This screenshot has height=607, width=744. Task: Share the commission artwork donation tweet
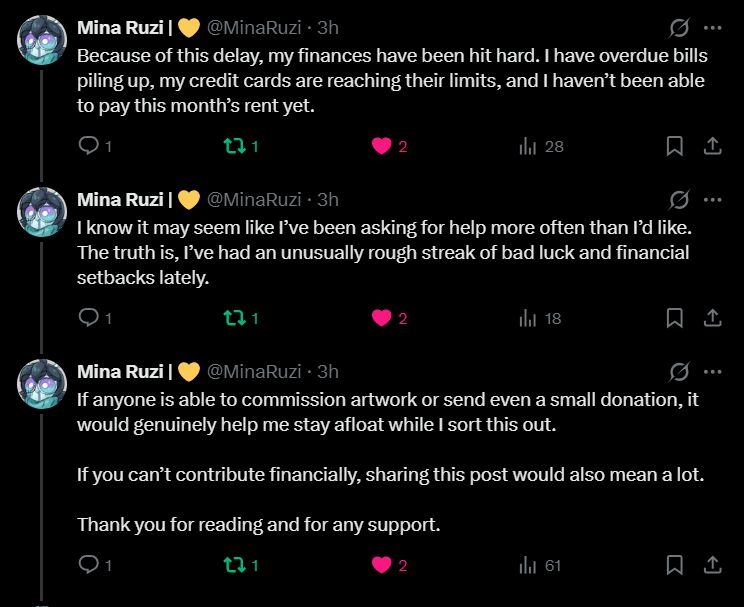click(x=712, y=566)
